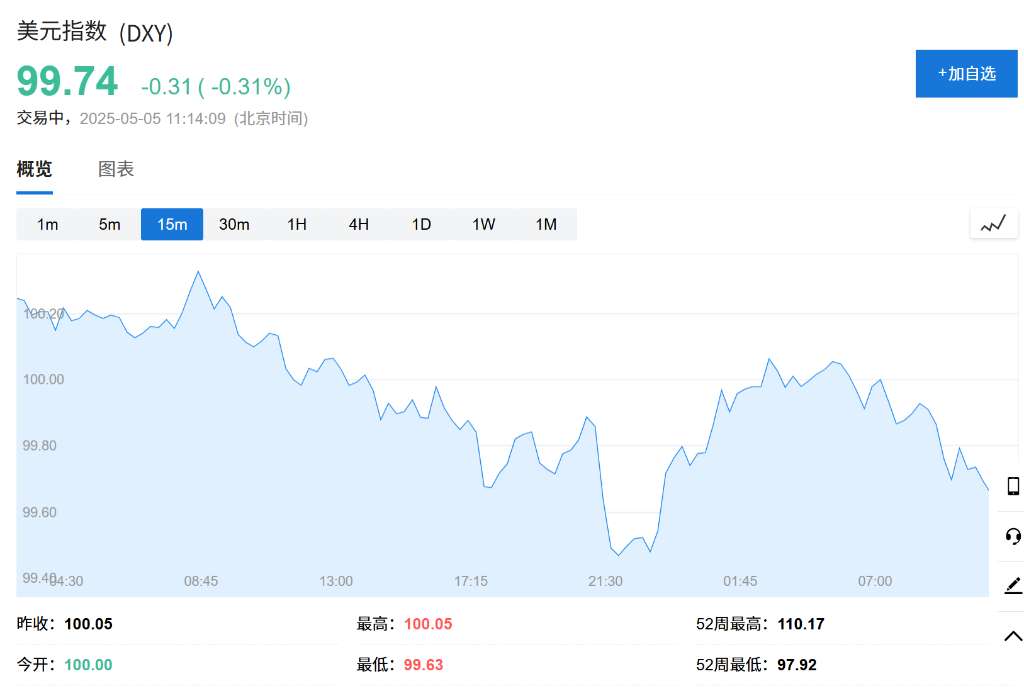1024x692 pixels.
Task: Expand the 5m interval selector
Action: pyautogui.click(x=109, y=224)
